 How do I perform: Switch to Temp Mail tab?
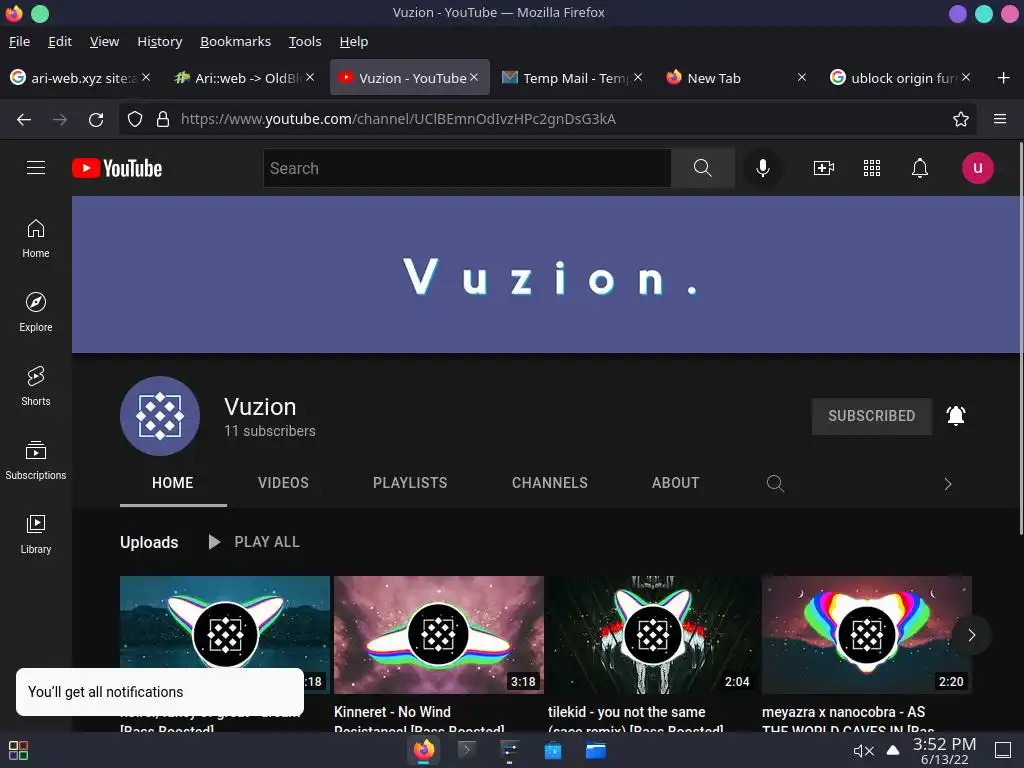tap(568, 78)
